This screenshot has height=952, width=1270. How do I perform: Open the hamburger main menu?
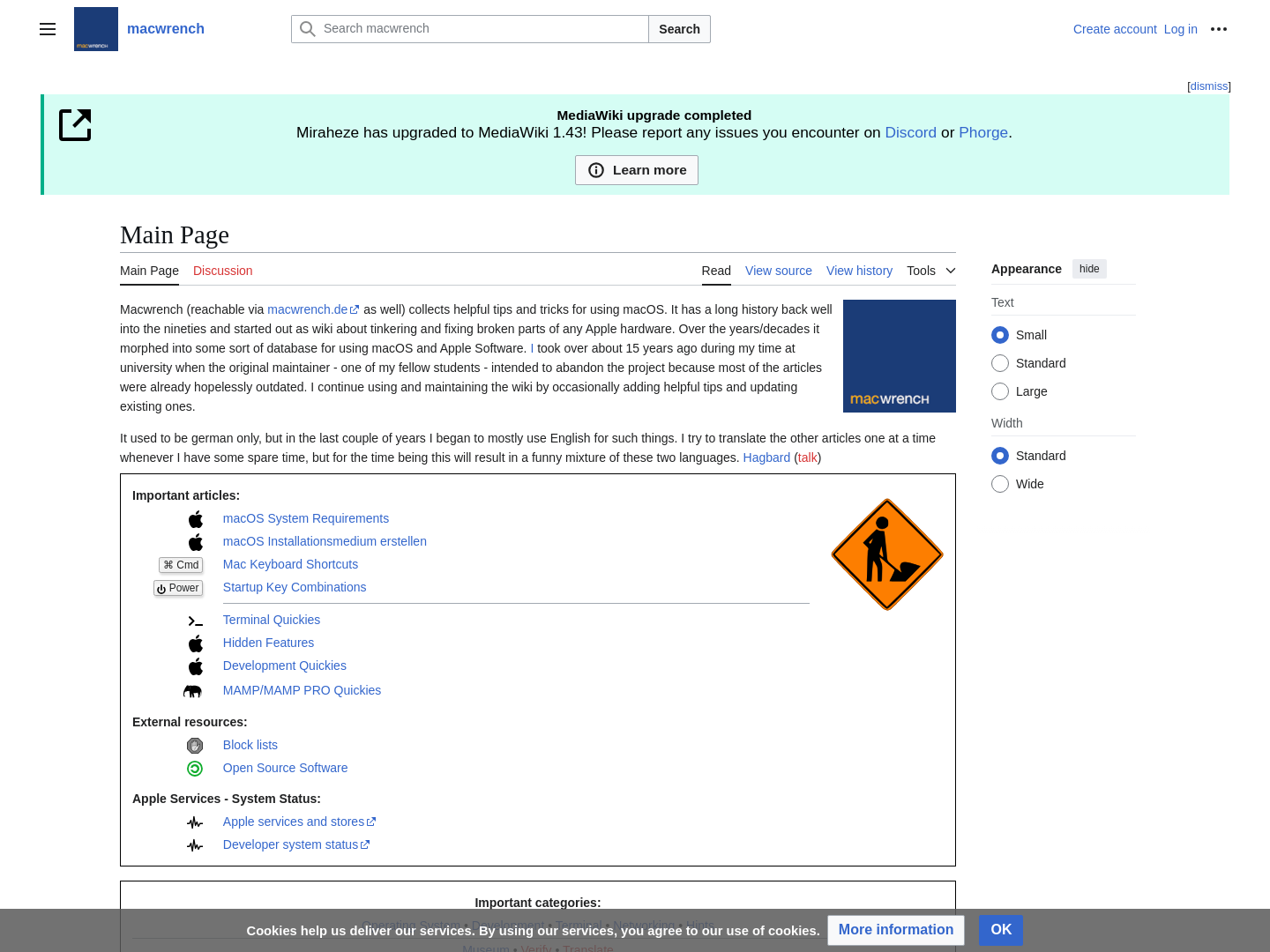point(48,29)
